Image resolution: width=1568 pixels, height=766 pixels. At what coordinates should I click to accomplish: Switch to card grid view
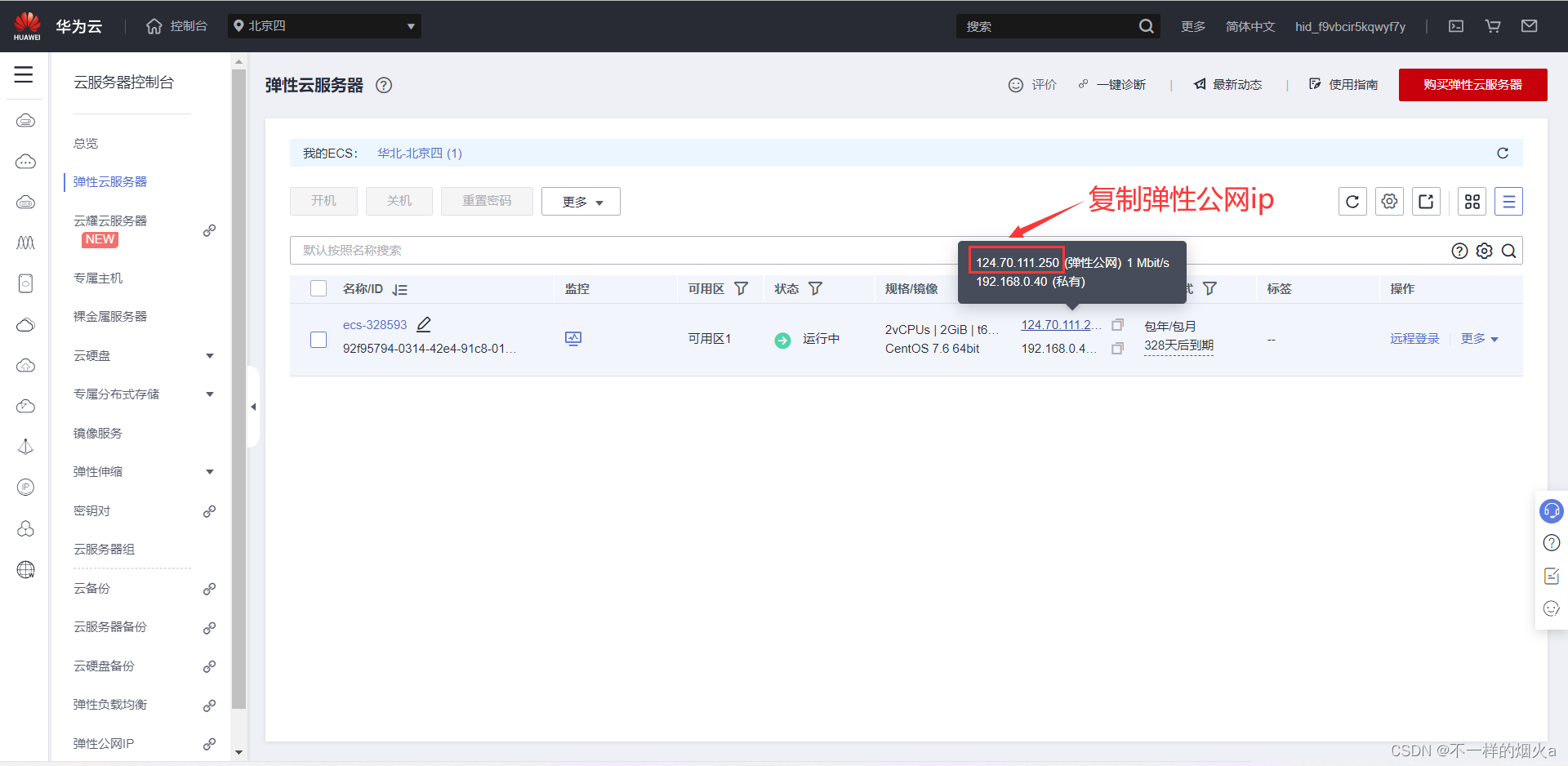(x=1472, y=202)
